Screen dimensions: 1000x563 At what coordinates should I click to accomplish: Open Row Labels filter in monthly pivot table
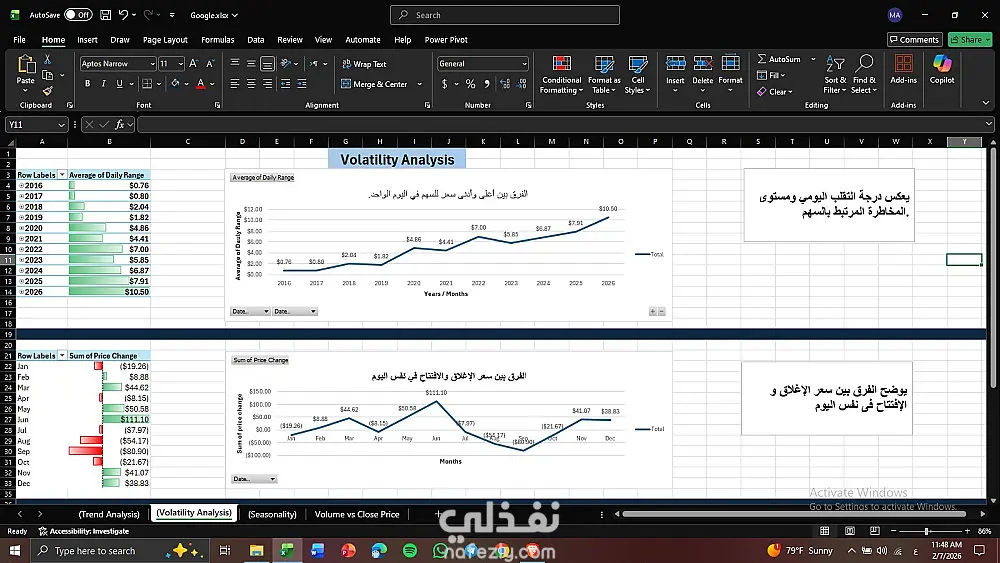62,356
